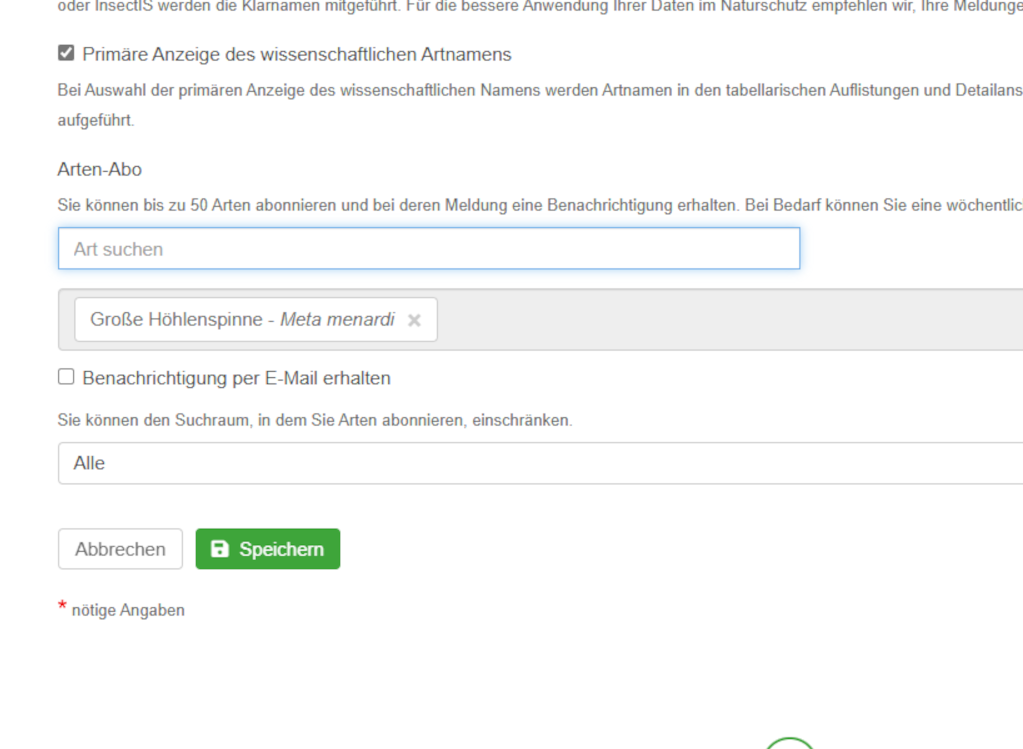Click the Arten-Abo section heading
The image size is (1023, 749).
point(100,170)
